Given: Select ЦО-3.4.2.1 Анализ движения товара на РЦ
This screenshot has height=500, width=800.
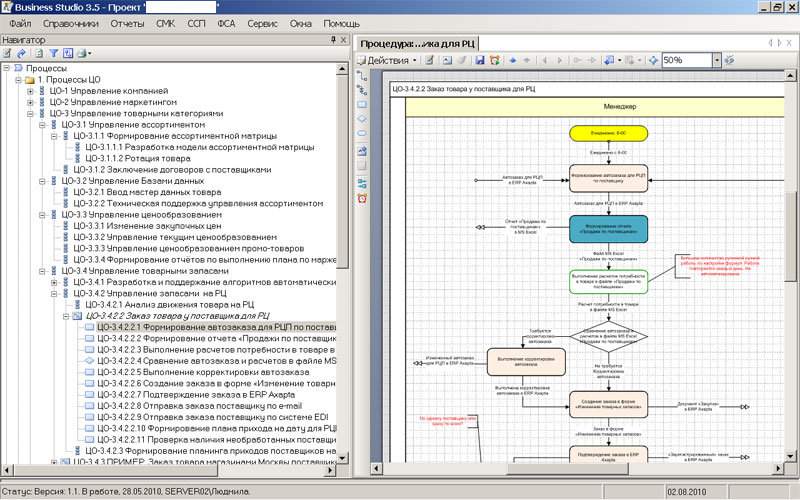Looking at the screenshot, I should pos(168,304).
